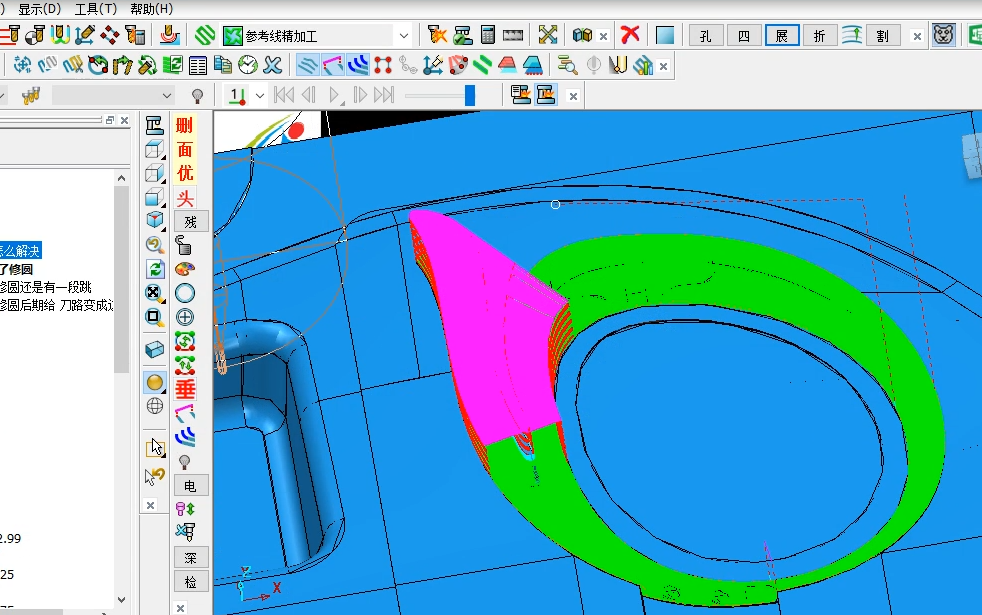Viewport: 982px width, 615px height.
Task: Click the calculator icon in top toolbar
Action: [x=488, y=35]
